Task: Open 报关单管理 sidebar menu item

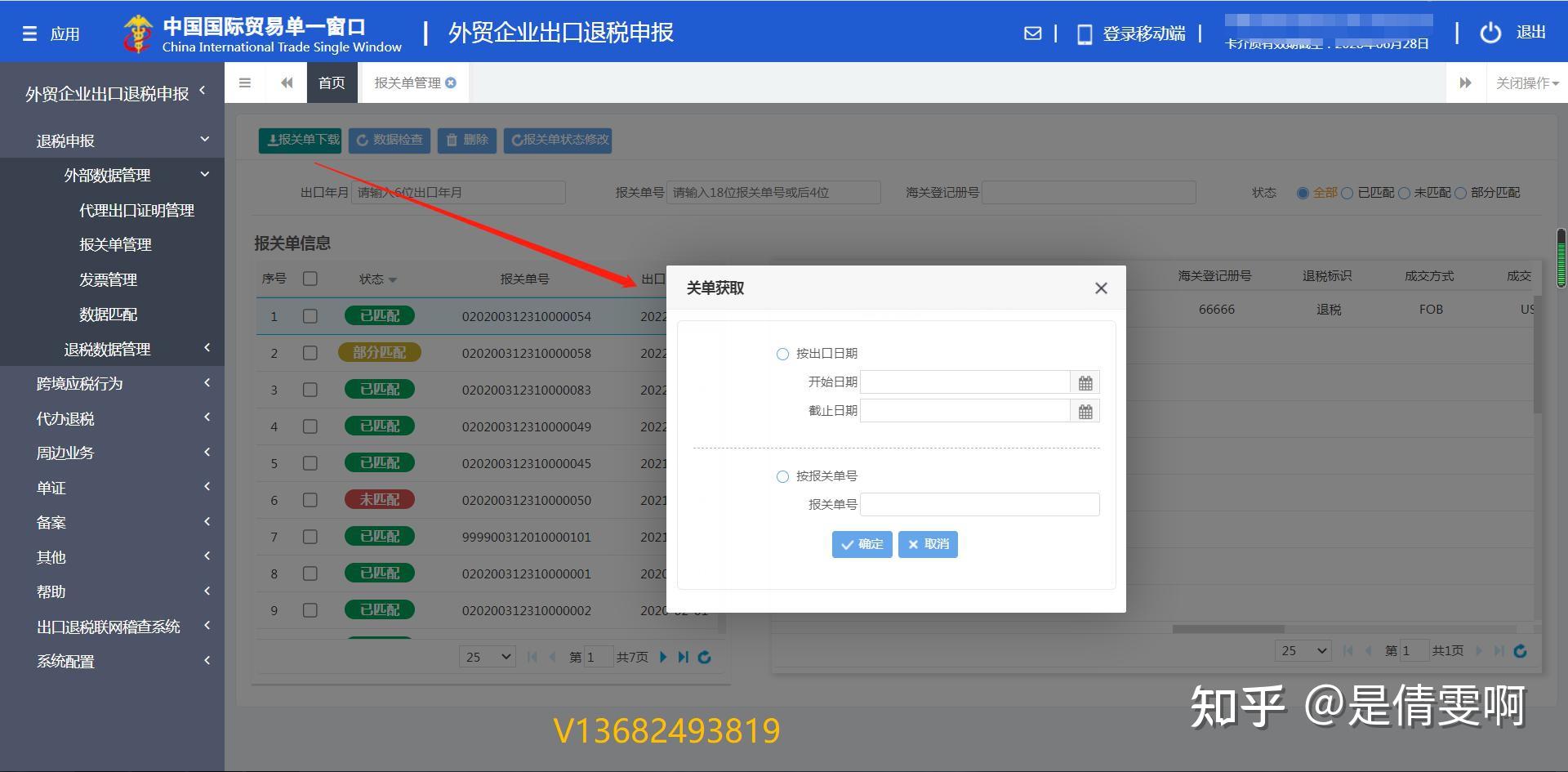Action: (115, 244)
